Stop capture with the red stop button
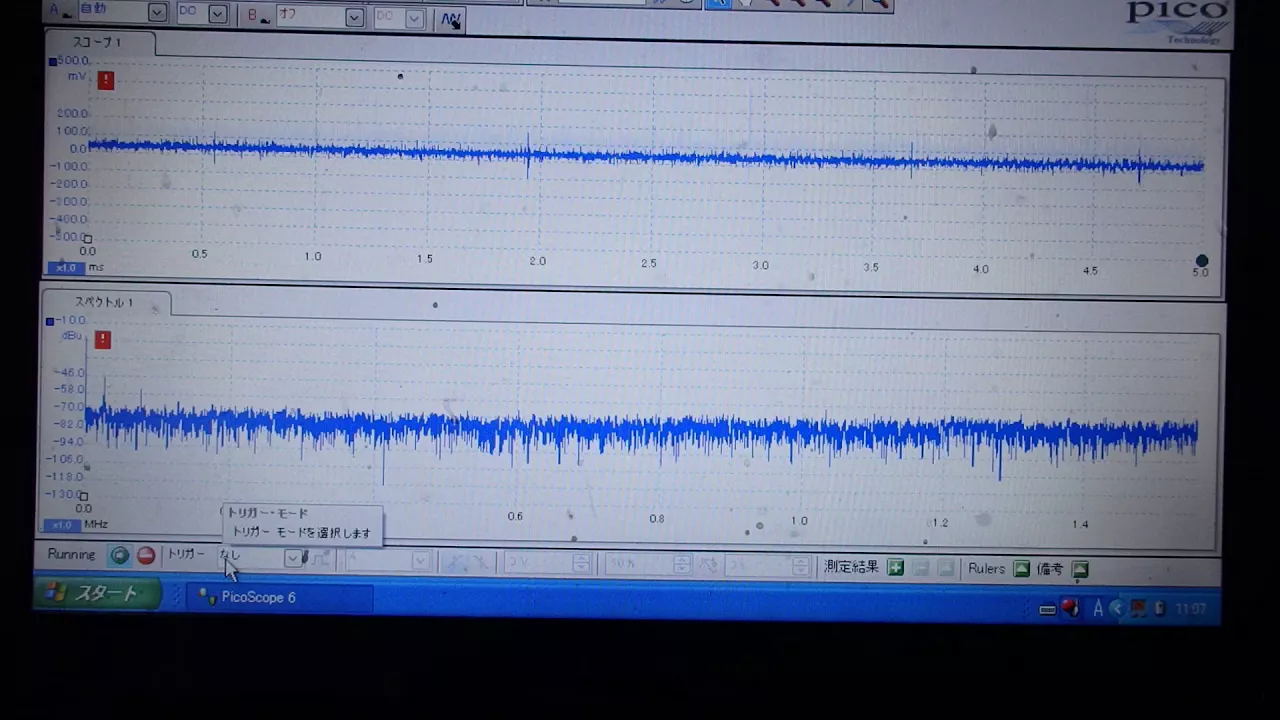This screenshot has width=1280, height=720. click(x=146, y=556)
